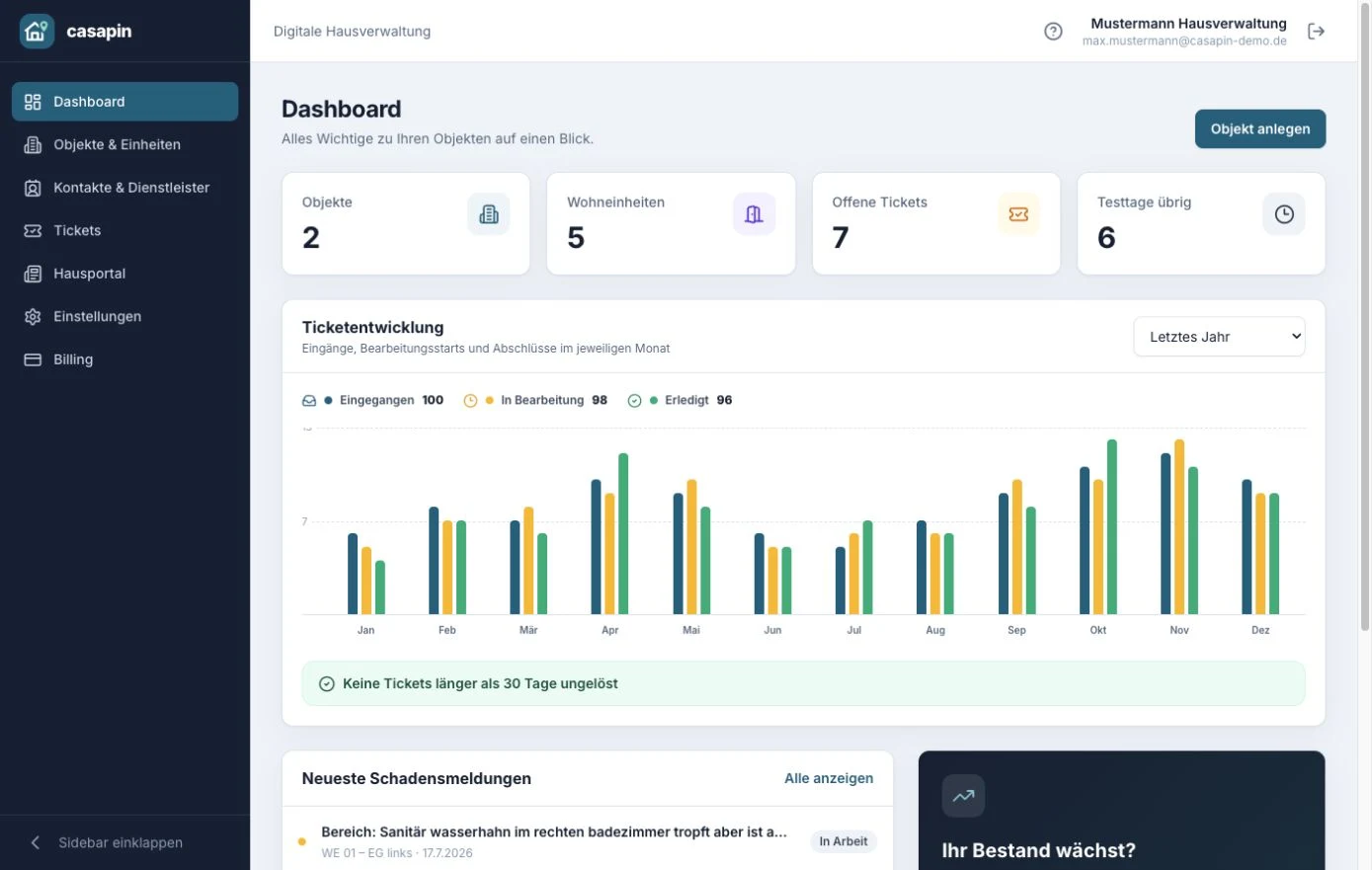Click the Neueste Schadensmeldungen heading
The width and height of the screenshot is (1372, 870).
pos(417,778)
